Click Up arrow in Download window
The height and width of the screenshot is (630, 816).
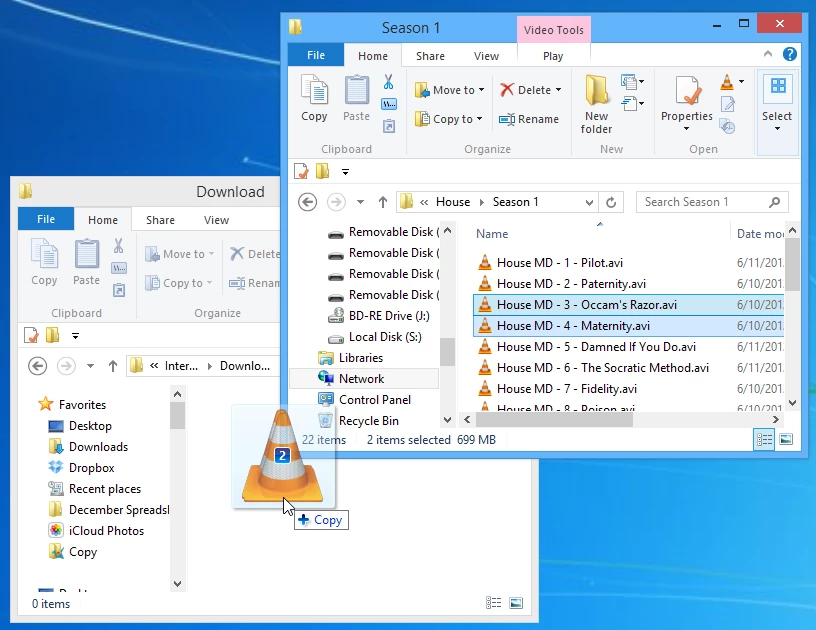coord(113,366)
